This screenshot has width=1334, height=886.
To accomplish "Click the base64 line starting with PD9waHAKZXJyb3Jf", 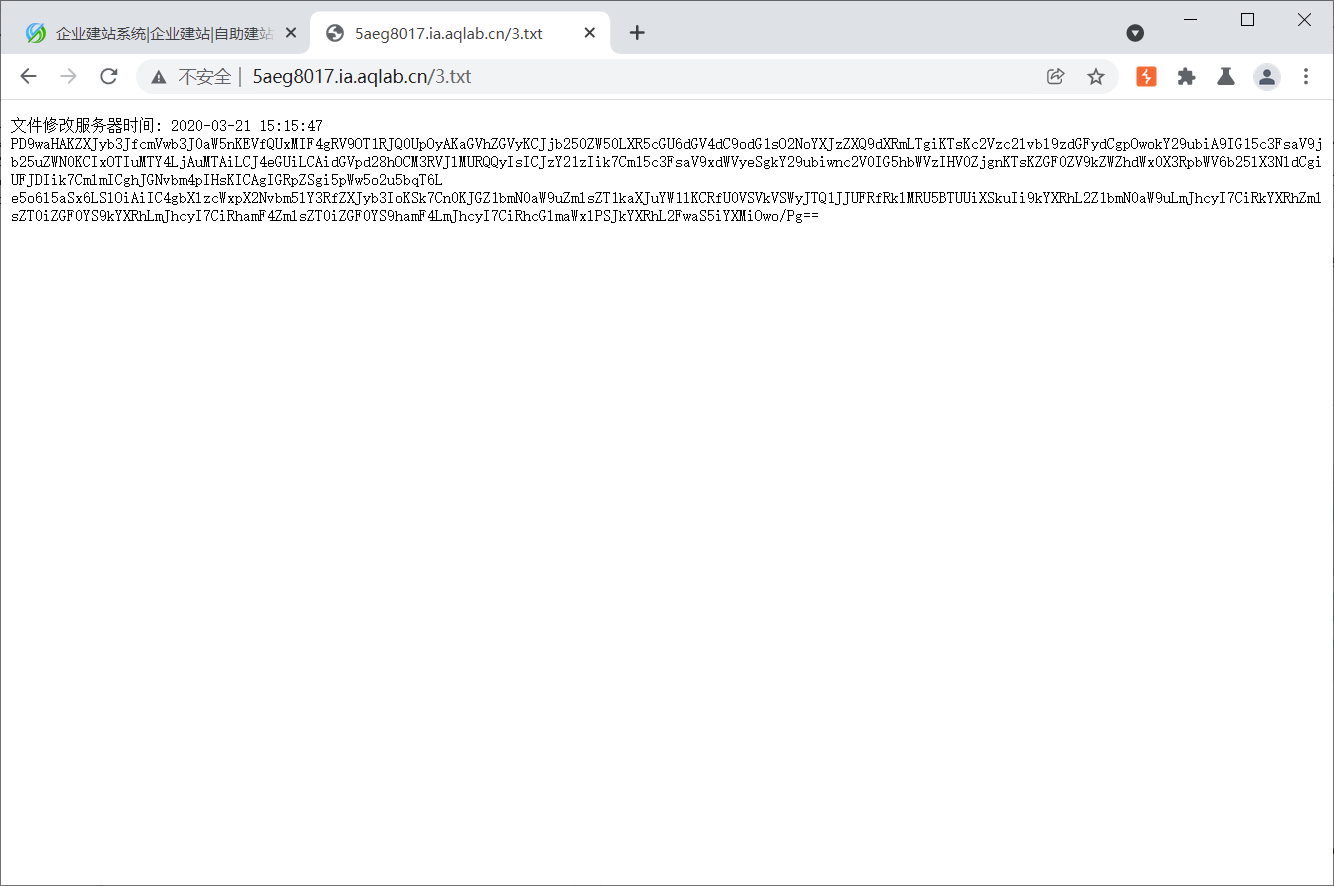I will tap(666, 144).
